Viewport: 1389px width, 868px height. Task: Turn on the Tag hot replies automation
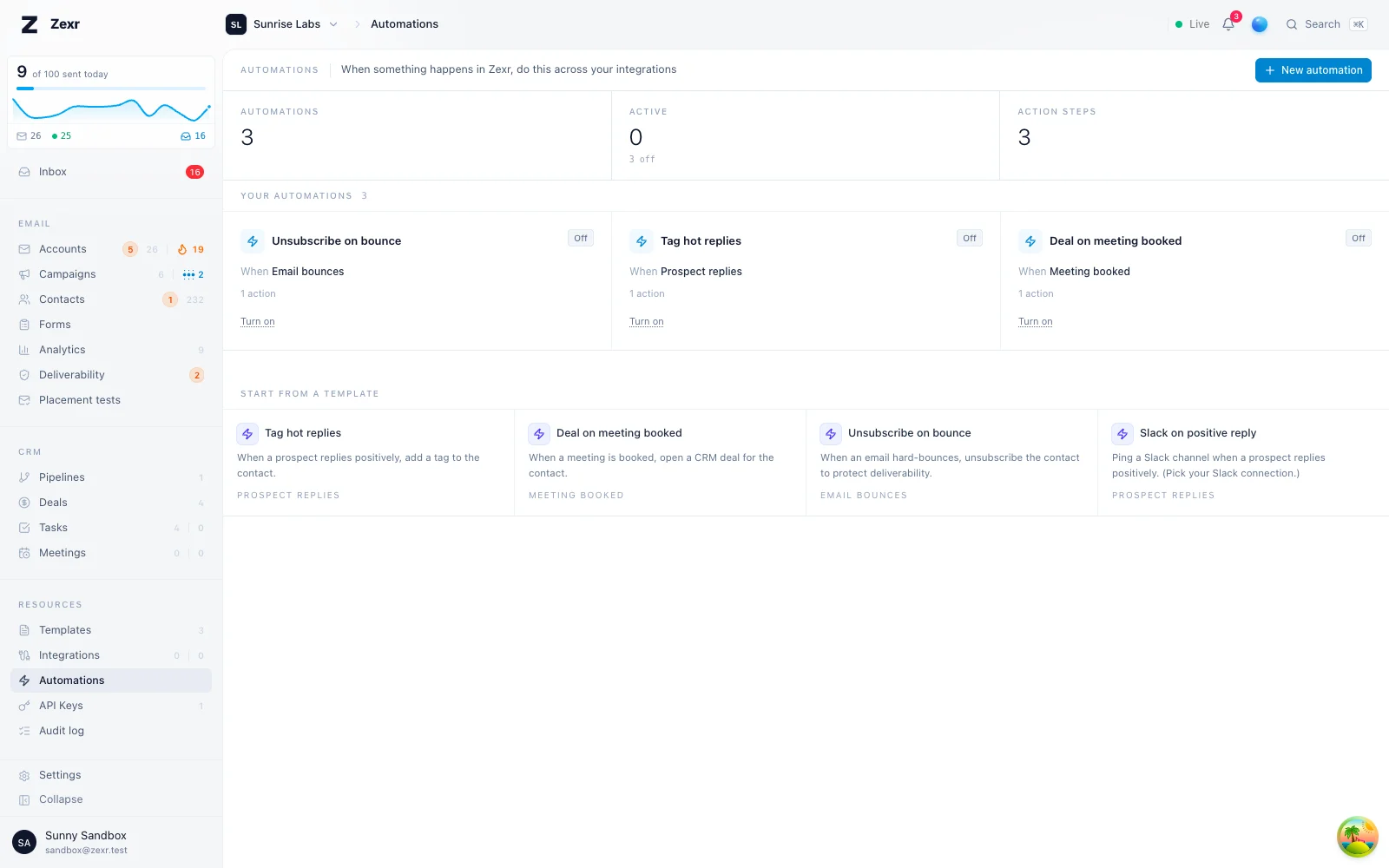coord(647,322)
